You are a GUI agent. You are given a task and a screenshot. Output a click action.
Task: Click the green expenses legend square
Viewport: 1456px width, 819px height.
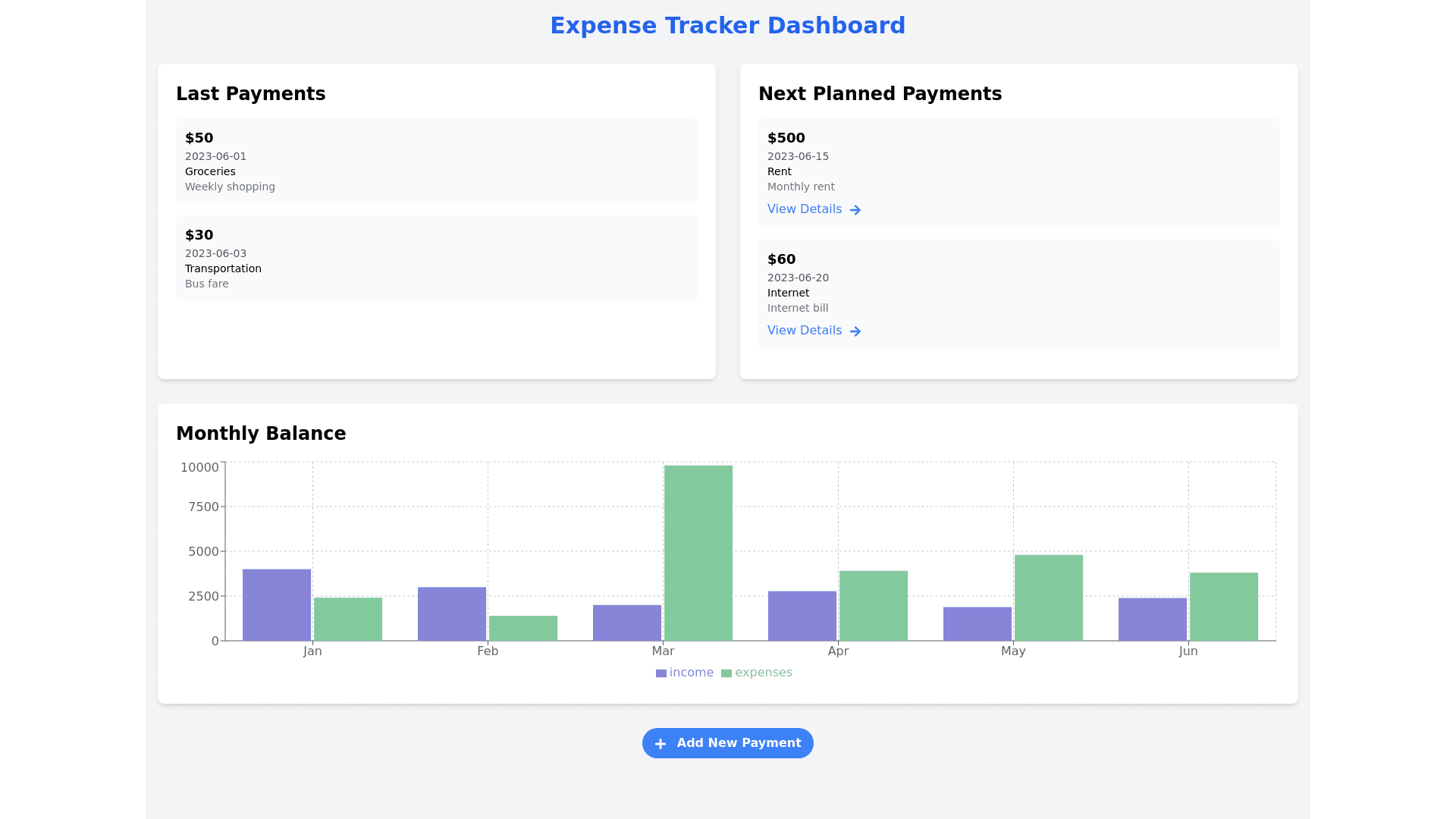[726, 673]
